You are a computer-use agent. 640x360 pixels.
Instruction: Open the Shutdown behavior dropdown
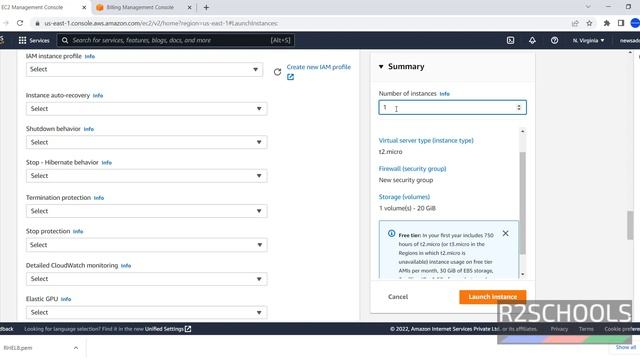point(146,142)
